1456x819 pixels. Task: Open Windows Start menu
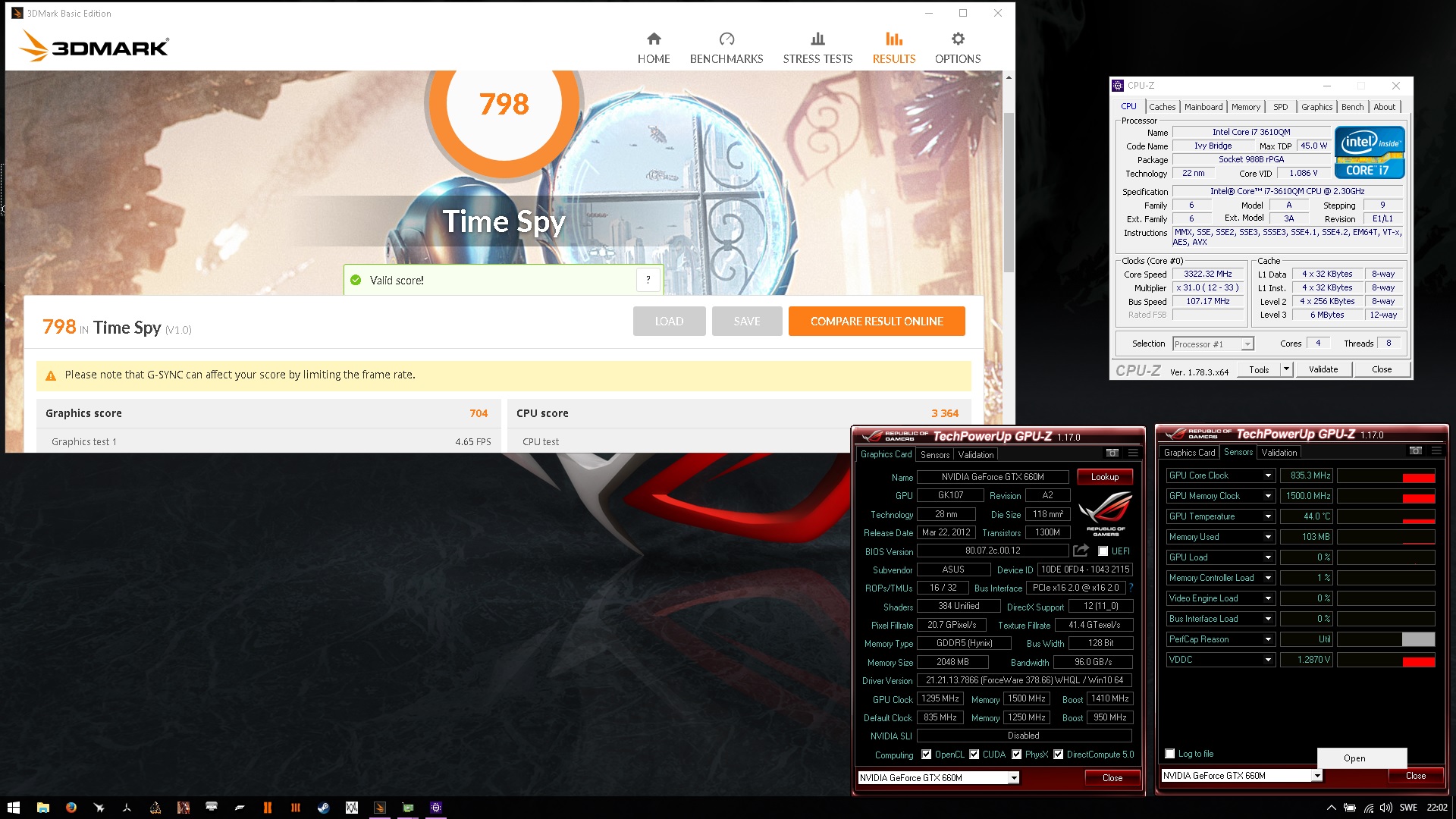[x=14, y=808]
